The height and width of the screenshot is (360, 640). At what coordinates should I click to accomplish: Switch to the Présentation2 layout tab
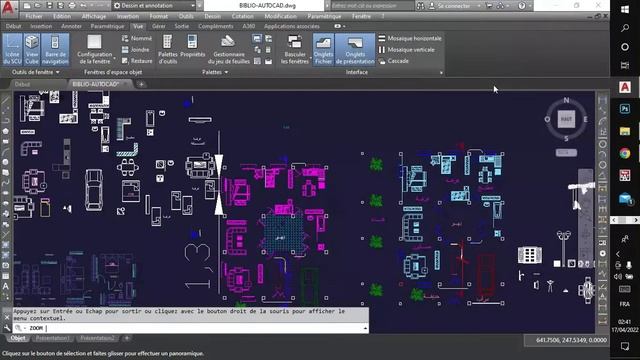coord(98,338)
